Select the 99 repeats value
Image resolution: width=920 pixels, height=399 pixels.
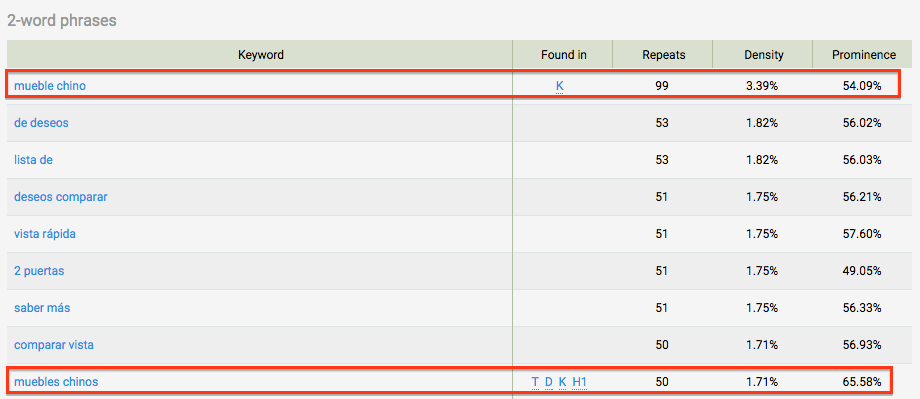tap(662, 86)
